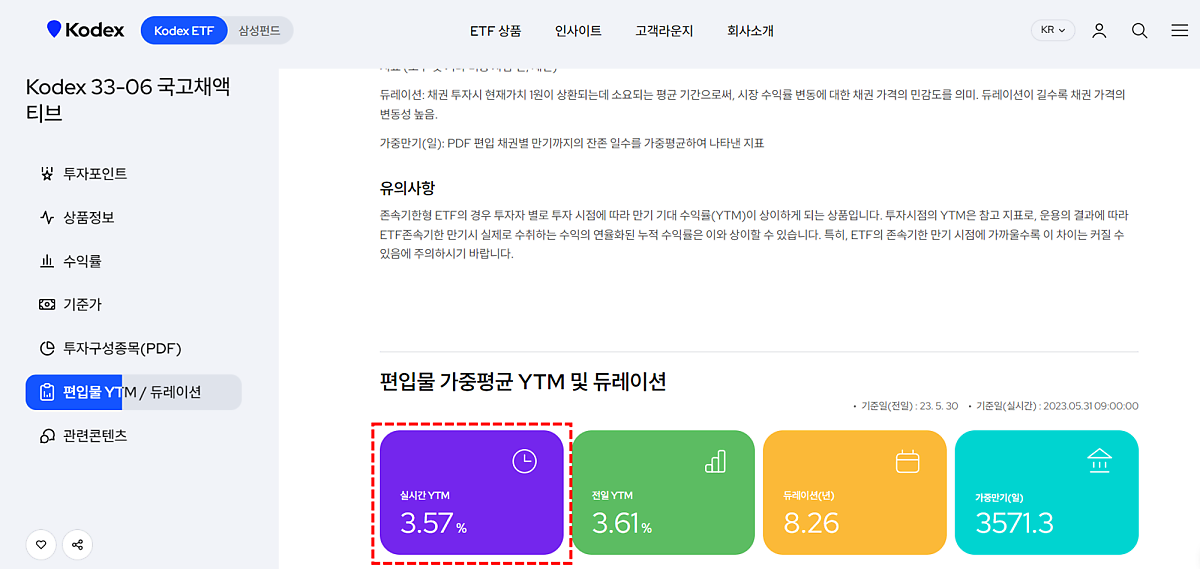Open the 고객라운지 menu
This screenshot has height=569, width=1200.
click(x=664, y=31)
